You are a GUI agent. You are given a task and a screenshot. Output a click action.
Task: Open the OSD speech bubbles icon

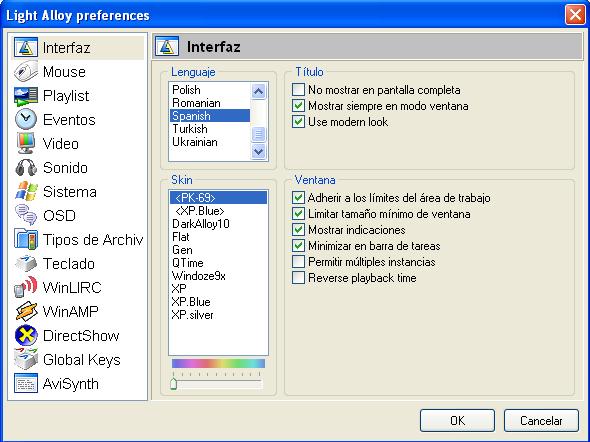pyautogui.click(x=26, y=216)
